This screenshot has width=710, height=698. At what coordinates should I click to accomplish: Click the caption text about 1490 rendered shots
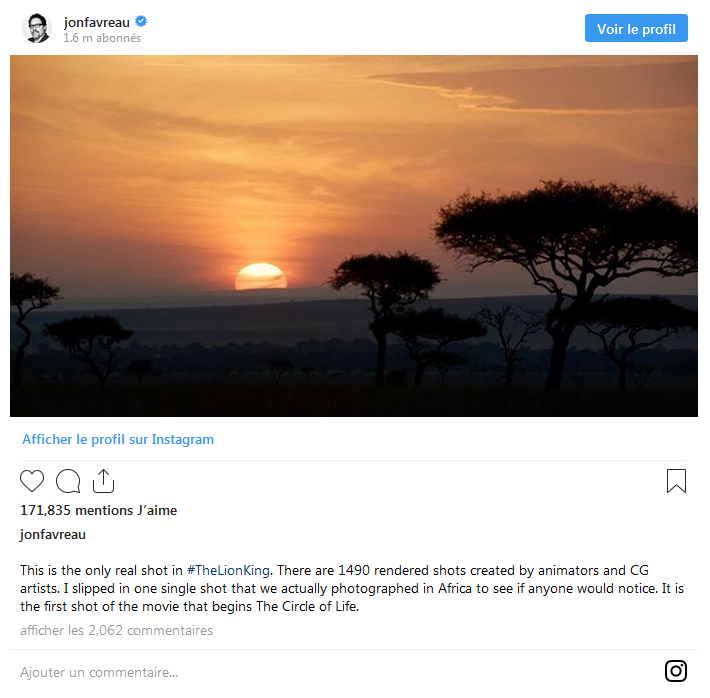tap(352, 588)
